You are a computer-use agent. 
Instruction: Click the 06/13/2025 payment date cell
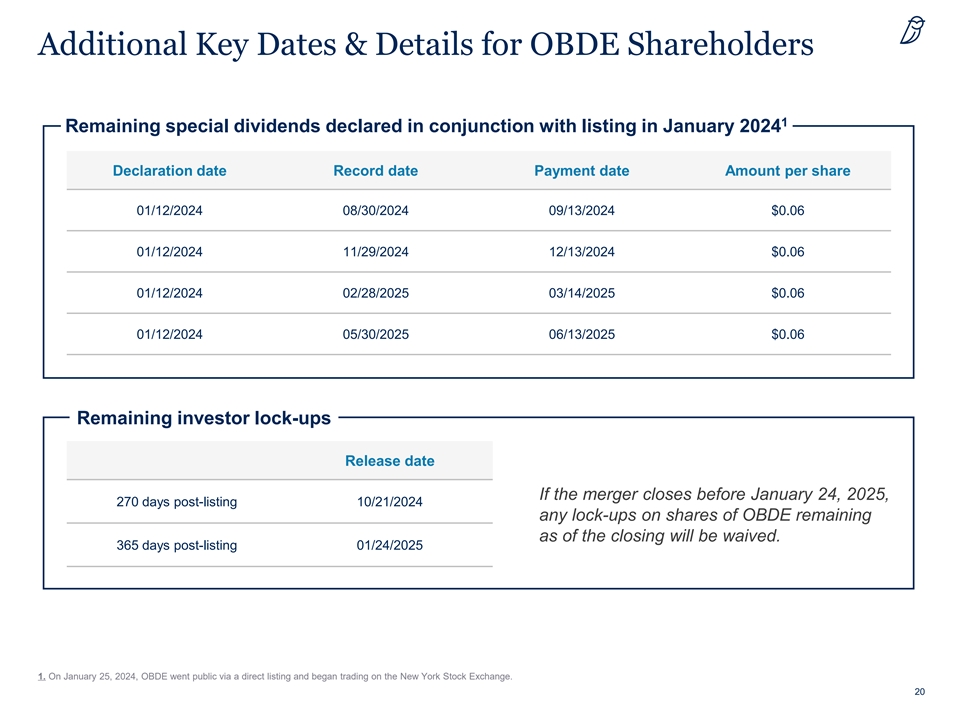581,334
